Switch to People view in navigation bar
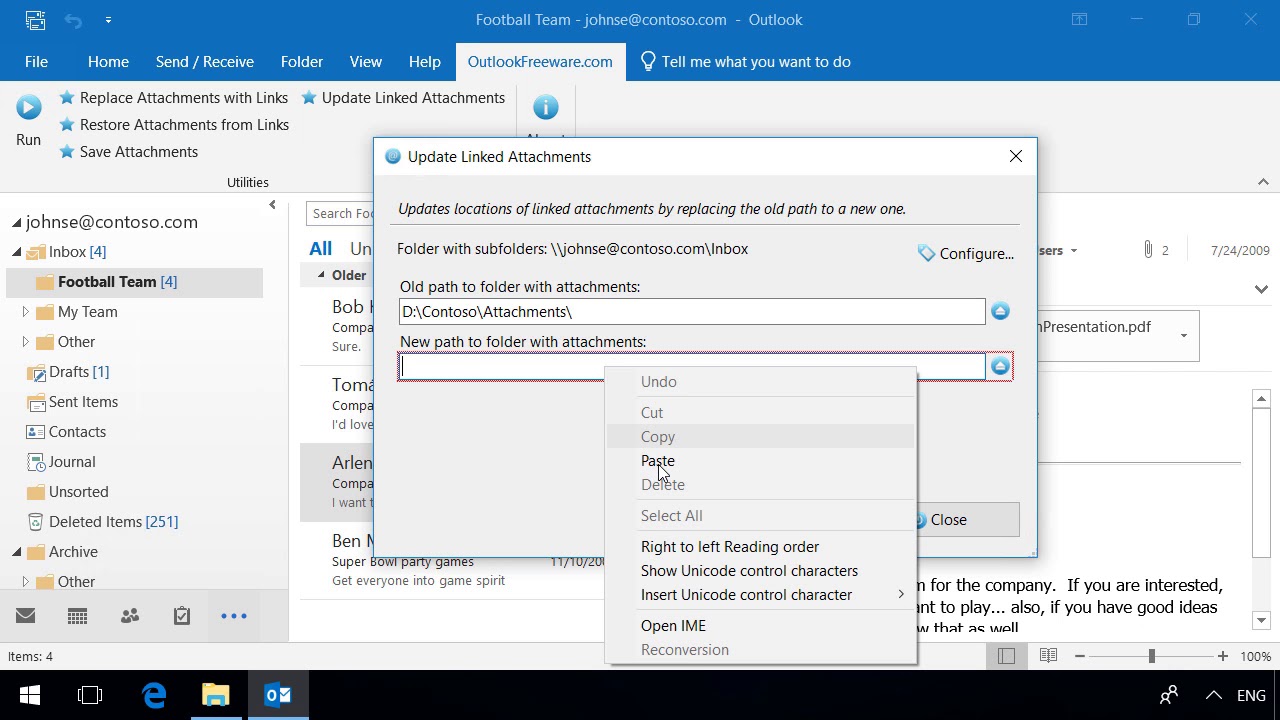 130,616
